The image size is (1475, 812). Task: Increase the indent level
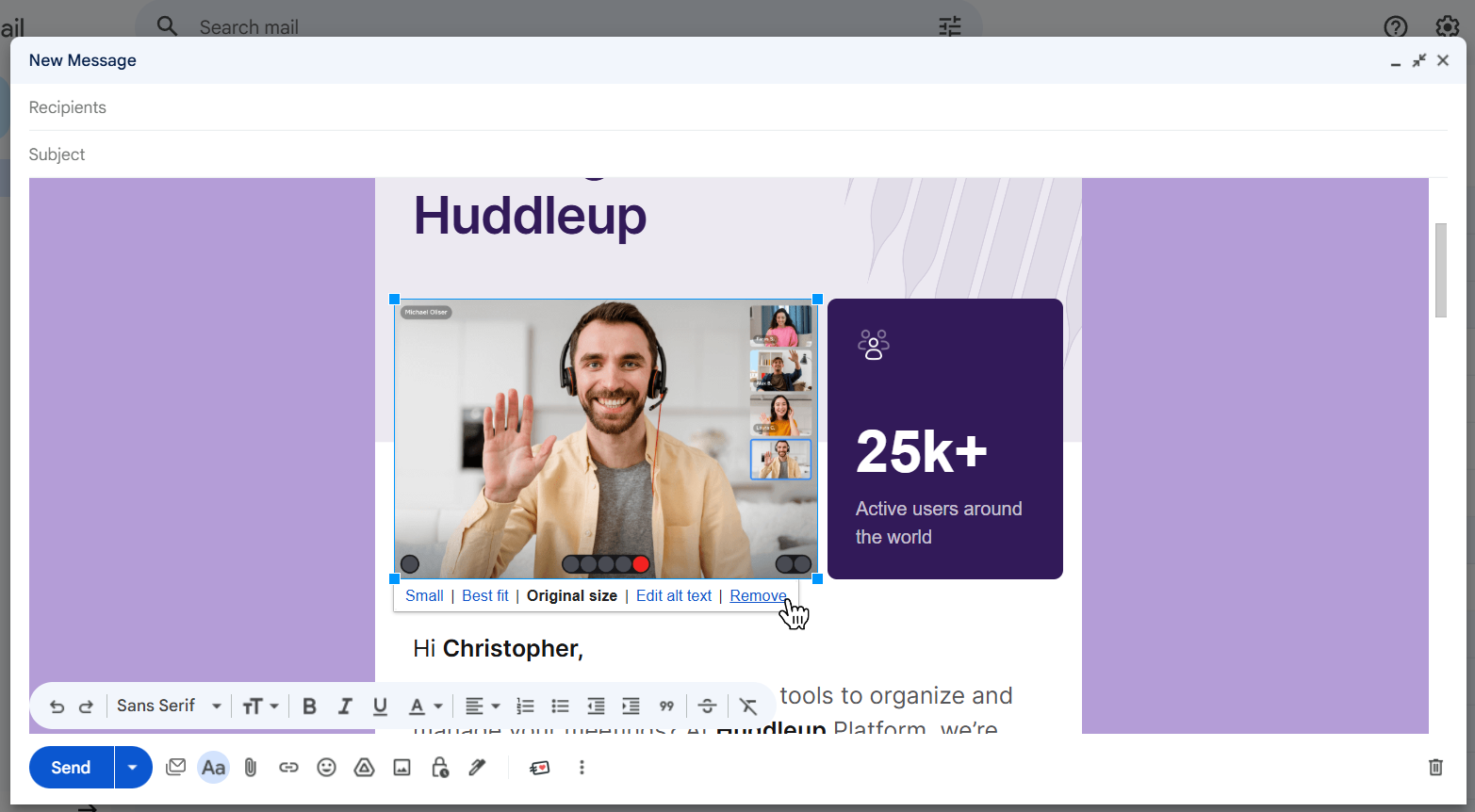coord(631,706)
